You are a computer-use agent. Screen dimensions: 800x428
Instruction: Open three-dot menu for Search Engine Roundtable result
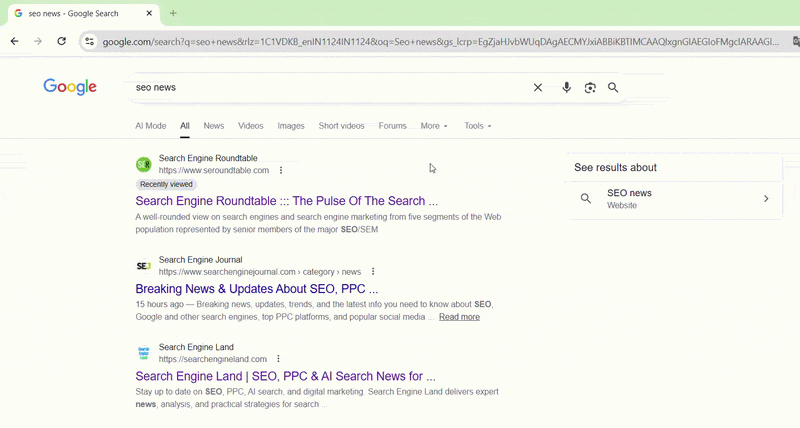(281, 170)
